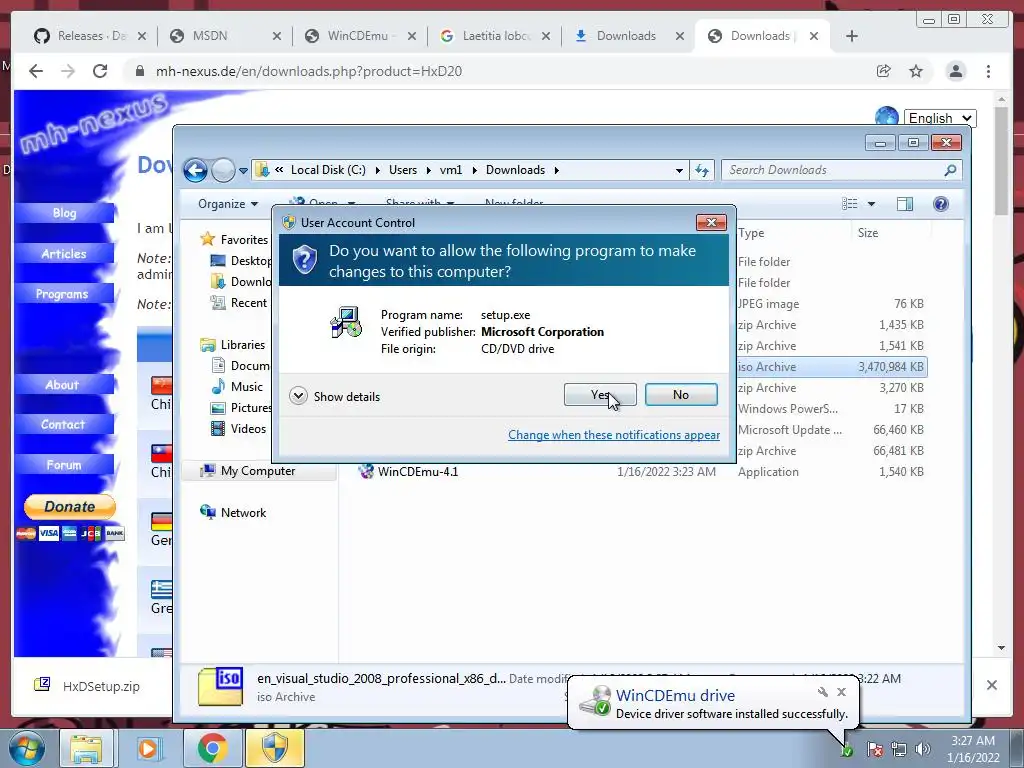Click the Chrome address bar URL
The height and width of the screenshot is (768, 1024).
(x=308, y=71)
